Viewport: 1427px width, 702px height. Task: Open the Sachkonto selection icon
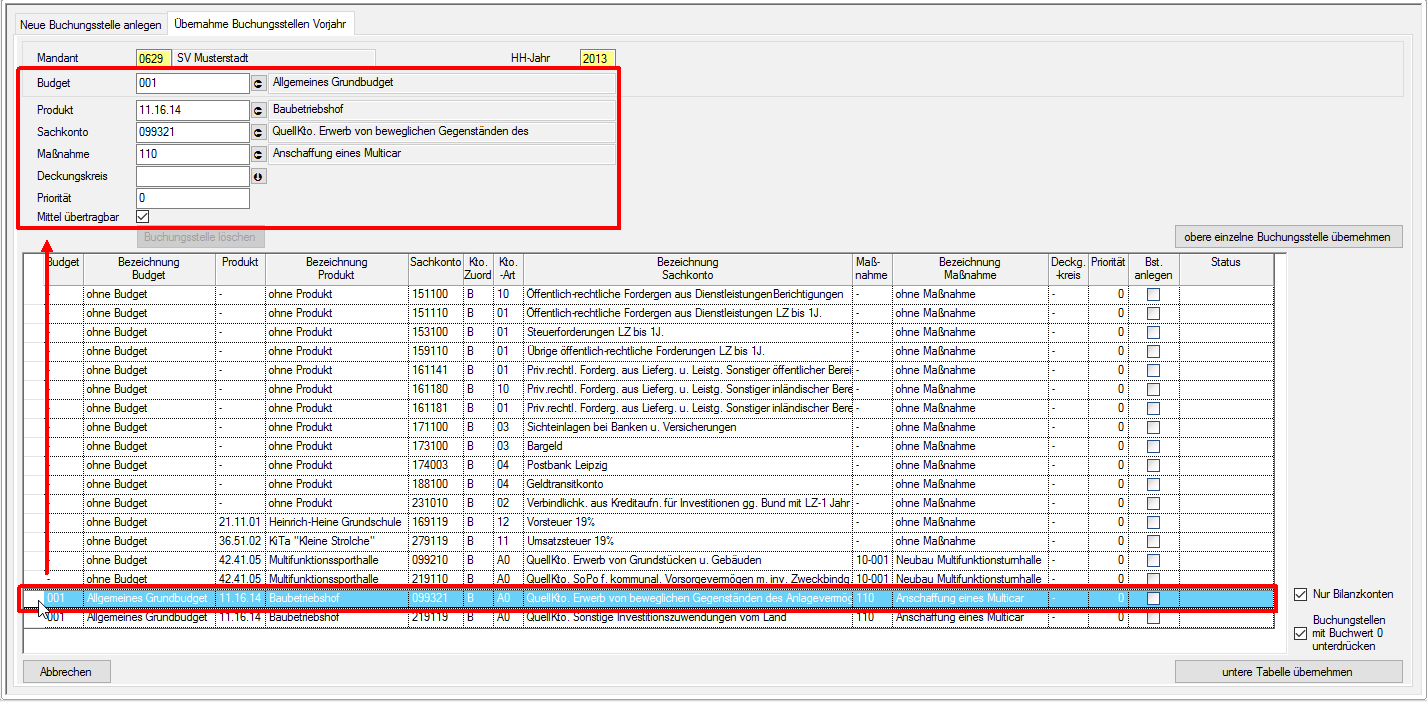258,132
